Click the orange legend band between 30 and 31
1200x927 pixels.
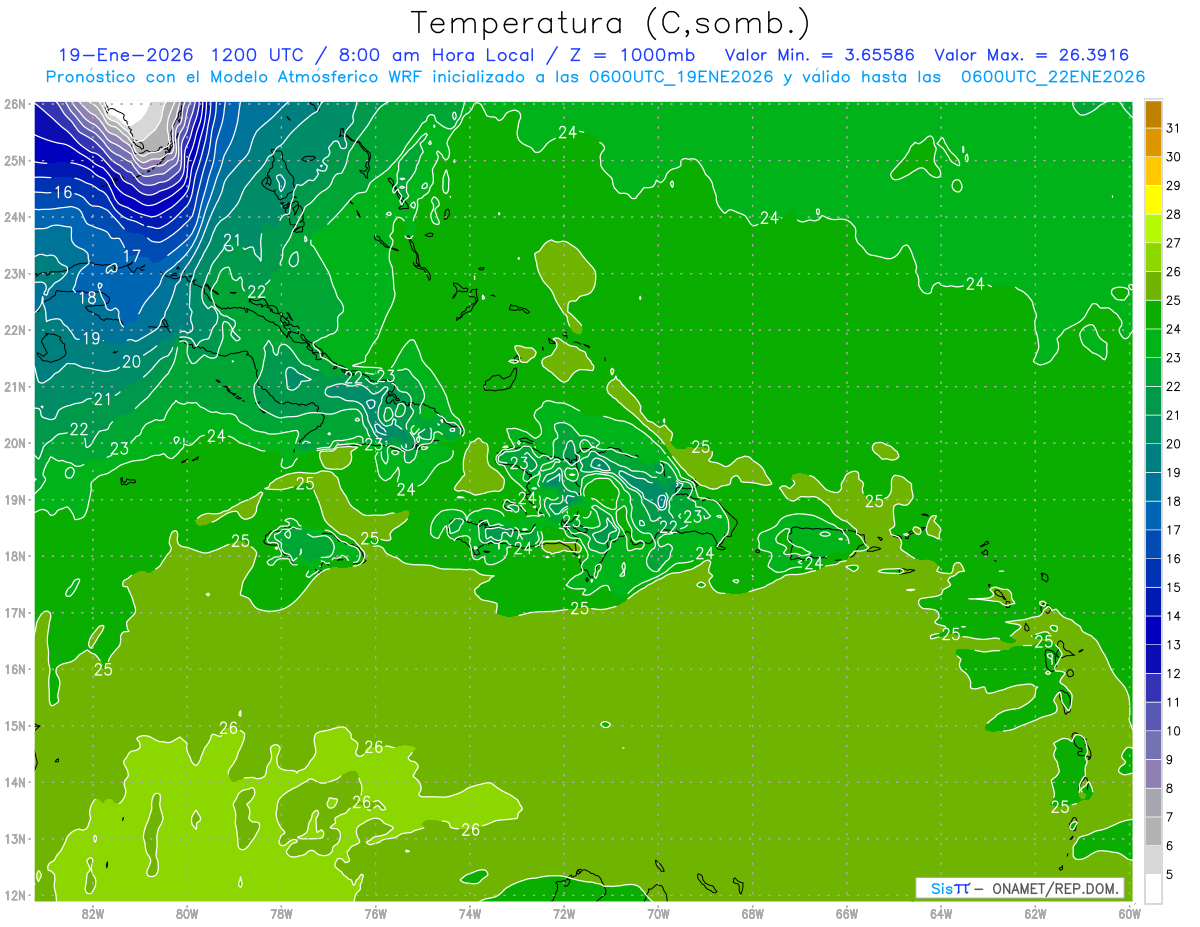(x=1153, y=143)
